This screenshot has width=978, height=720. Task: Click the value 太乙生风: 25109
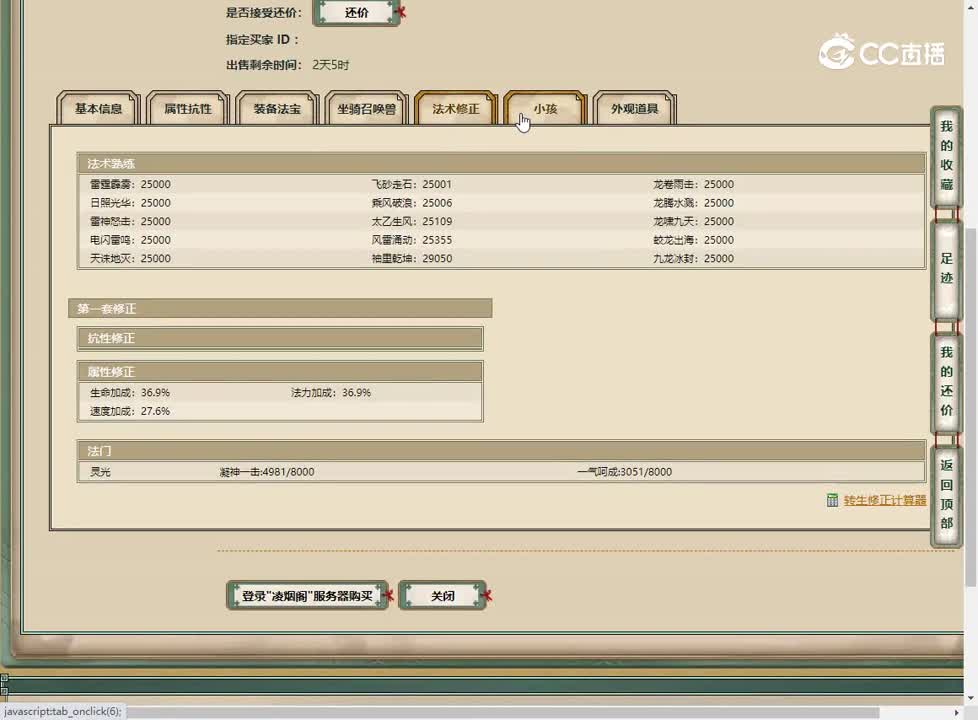[x=412, y=221]
